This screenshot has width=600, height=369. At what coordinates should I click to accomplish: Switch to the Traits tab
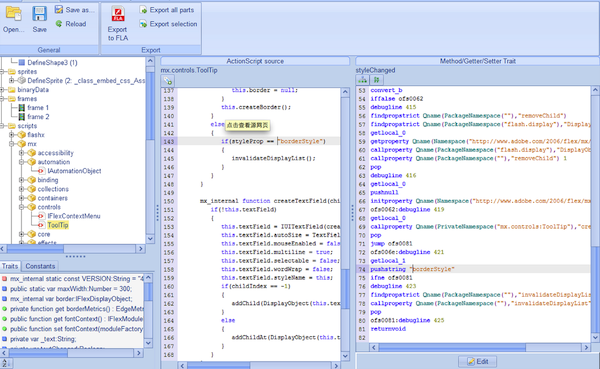[10, 266]
